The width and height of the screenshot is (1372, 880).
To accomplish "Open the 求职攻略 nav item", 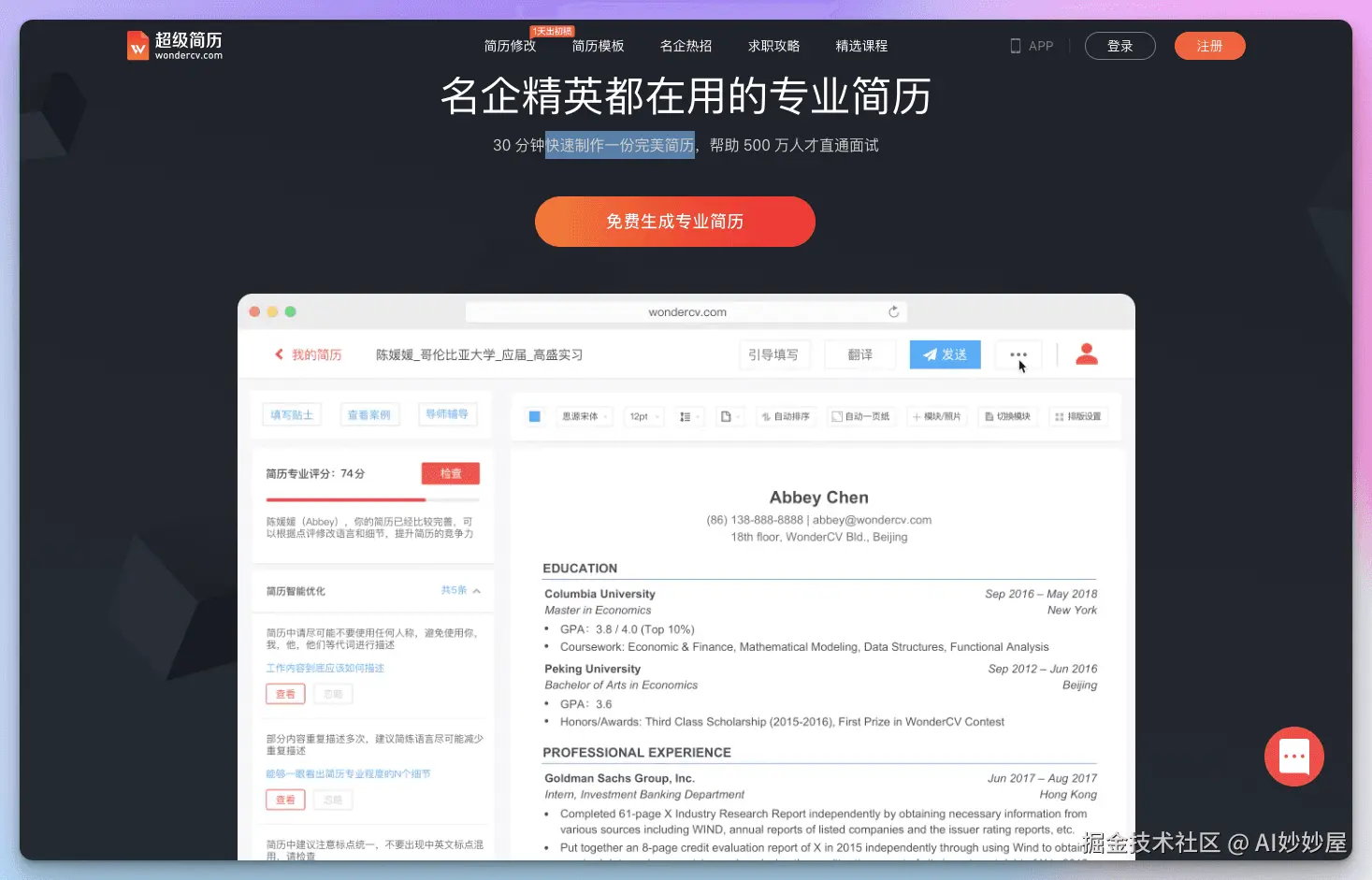I will 773,46.
